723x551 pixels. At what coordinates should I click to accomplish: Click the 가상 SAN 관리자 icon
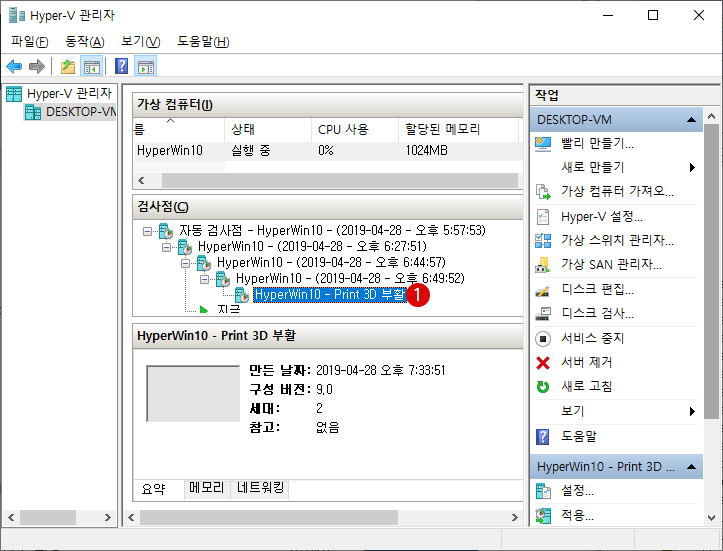[x=543, y=264]
